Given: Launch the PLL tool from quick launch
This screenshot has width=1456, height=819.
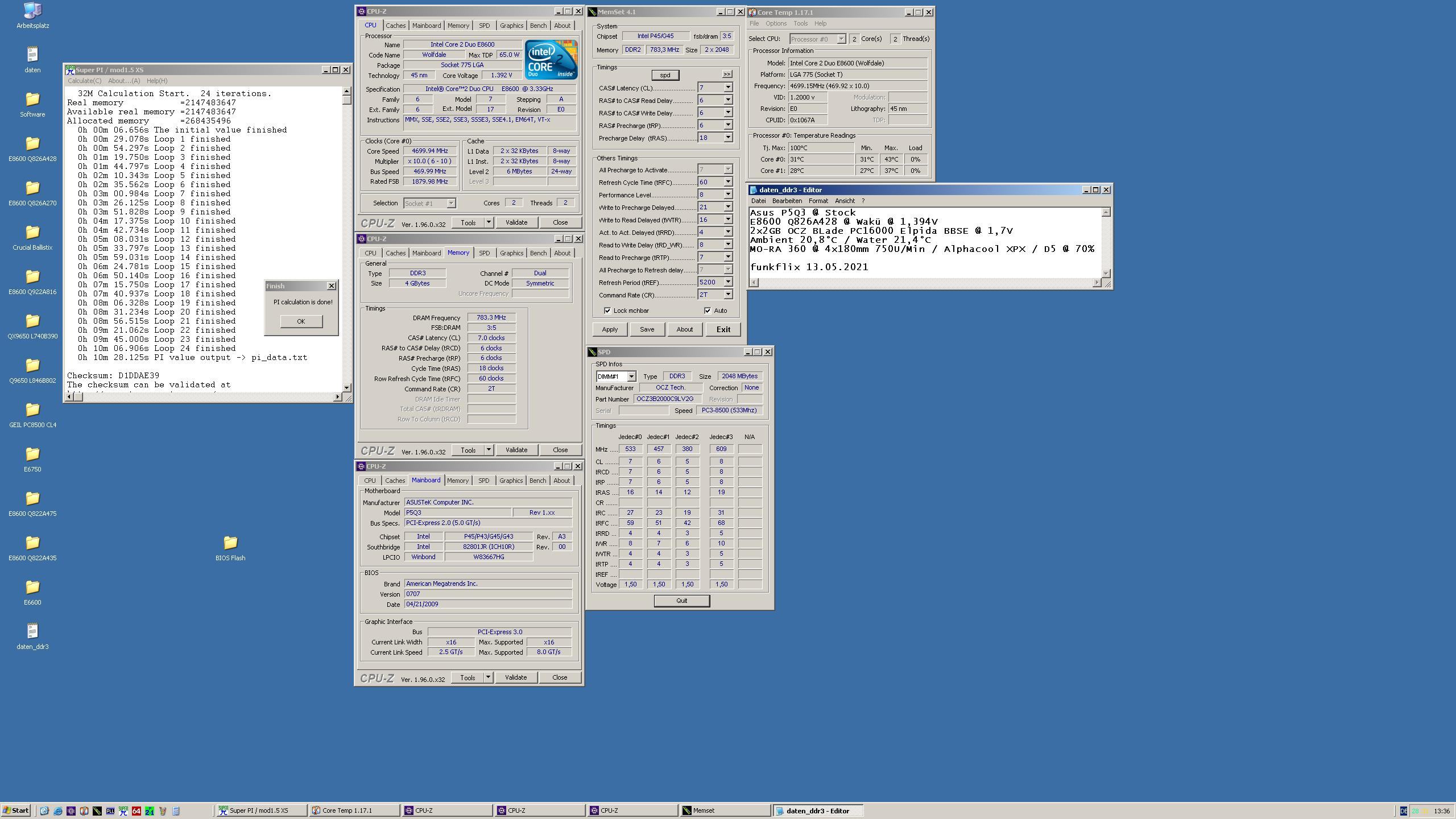Looking at the screenshot, I should point(110,811).
